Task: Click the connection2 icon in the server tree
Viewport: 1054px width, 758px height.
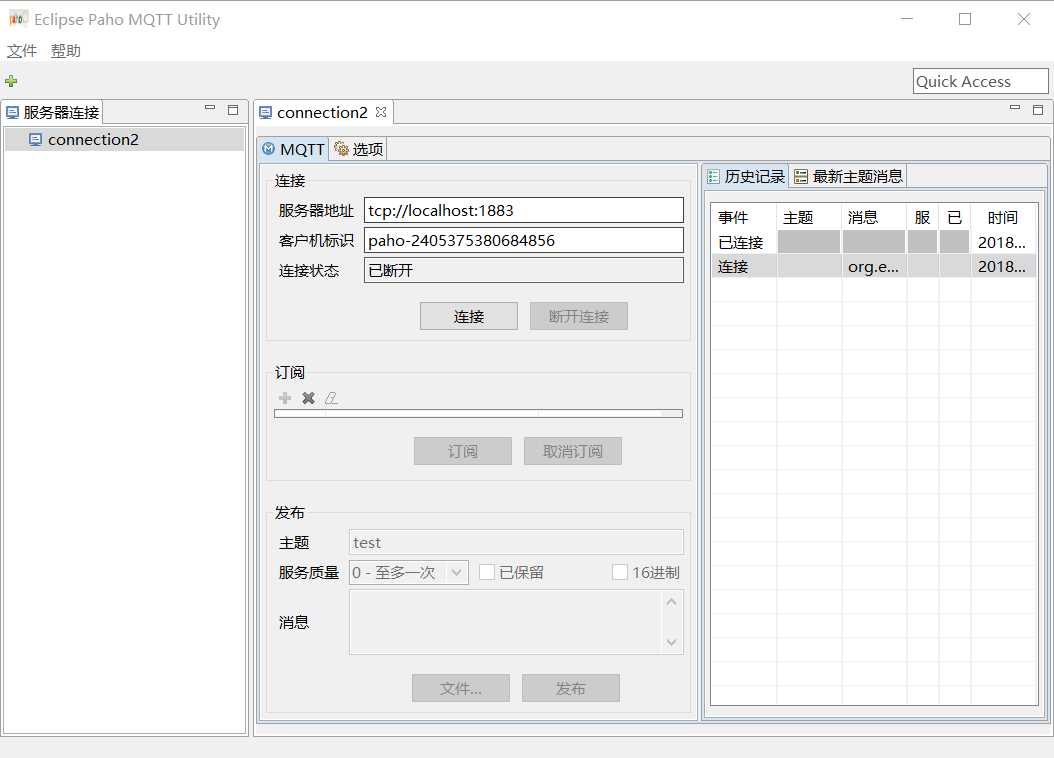Action: tap(35, 140)
